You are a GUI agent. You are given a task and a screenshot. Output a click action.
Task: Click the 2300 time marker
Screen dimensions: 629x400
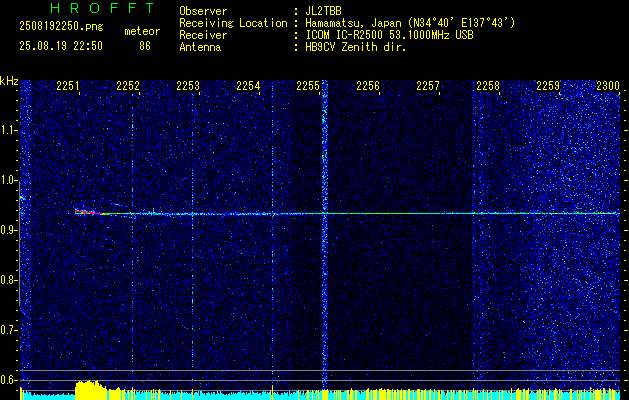click(608, 85)
